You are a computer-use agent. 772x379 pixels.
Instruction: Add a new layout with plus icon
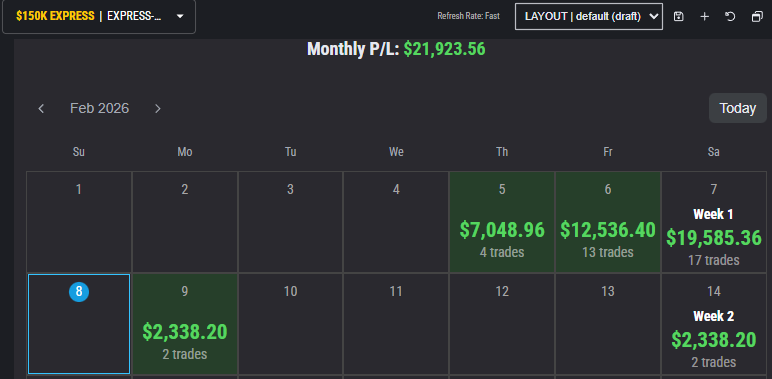coord(705,17)
